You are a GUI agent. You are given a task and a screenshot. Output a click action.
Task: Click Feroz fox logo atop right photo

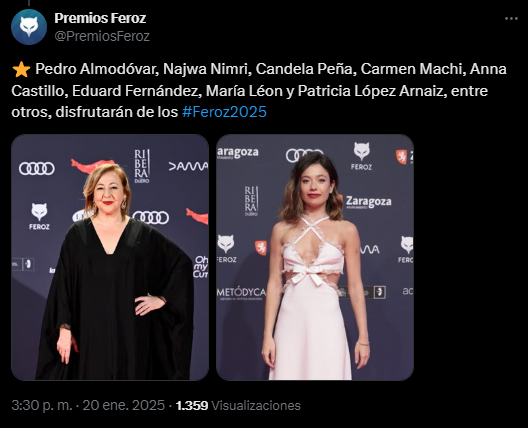pos(361,156)
